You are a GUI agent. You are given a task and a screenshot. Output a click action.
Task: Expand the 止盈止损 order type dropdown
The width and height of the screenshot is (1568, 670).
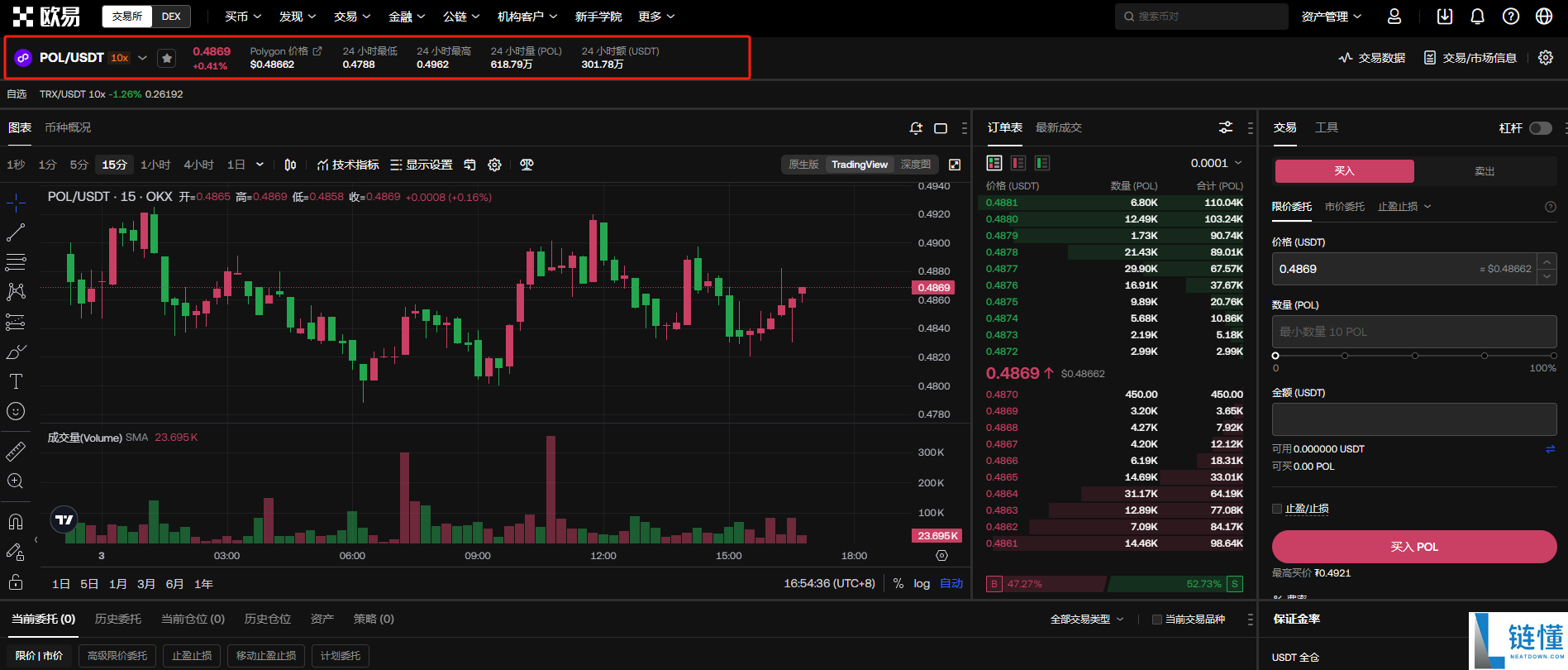point(1404,207)
